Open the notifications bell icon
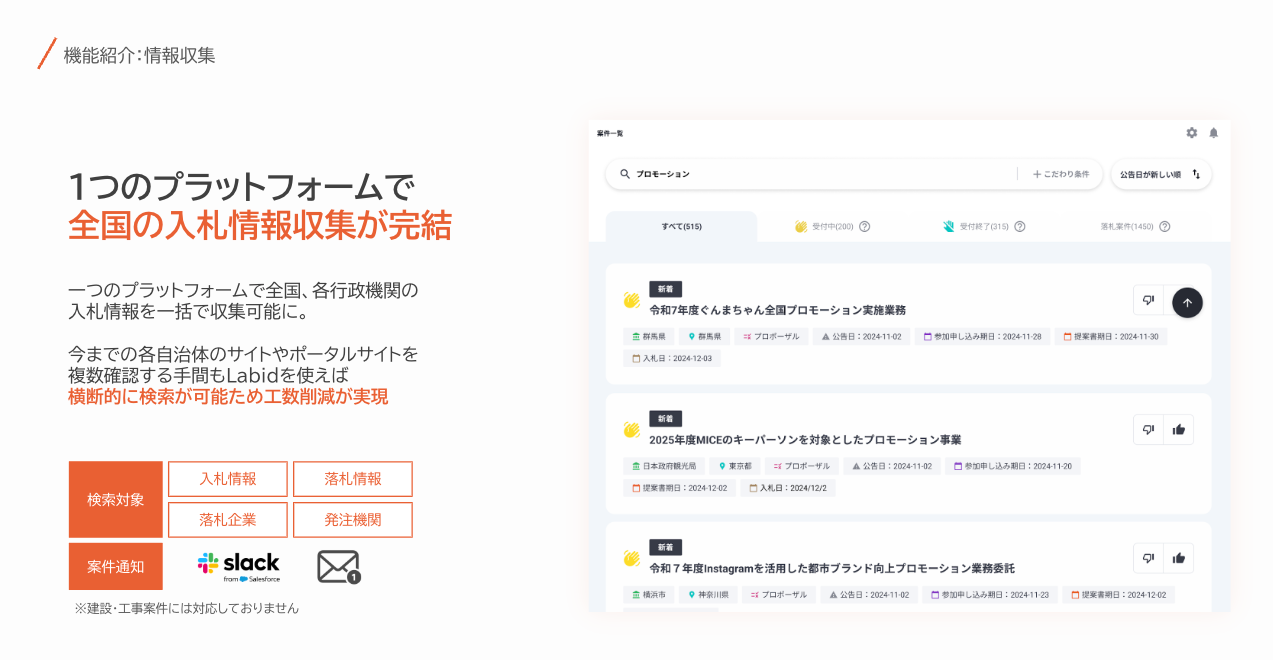This screenshot has width=1273, height=660. coord(1214,133)
